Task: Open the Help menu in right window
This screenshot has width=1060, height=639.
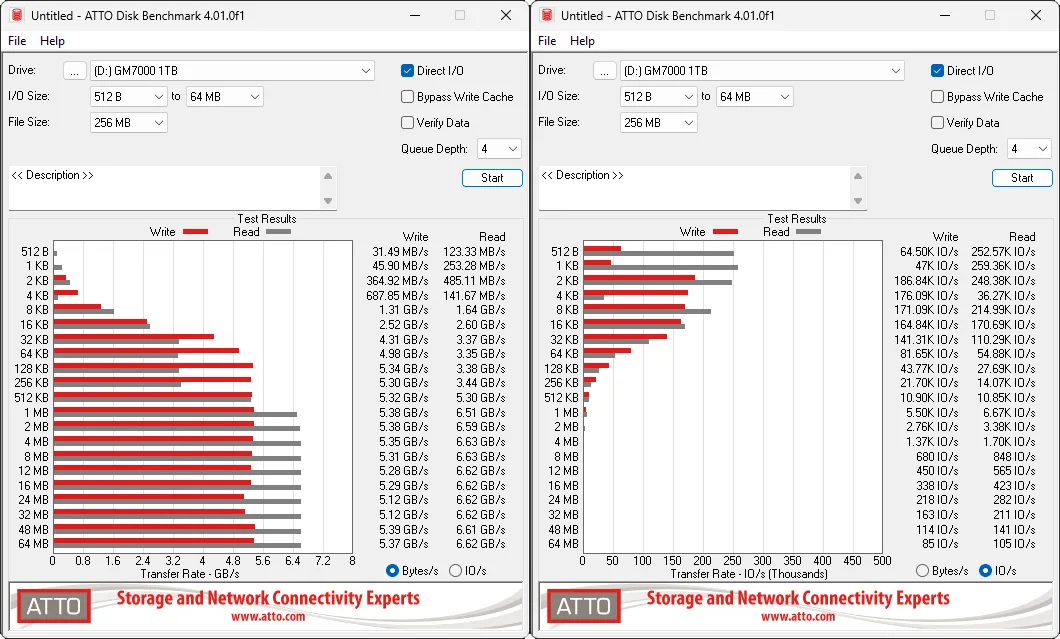Action: [x=582, y=41]
